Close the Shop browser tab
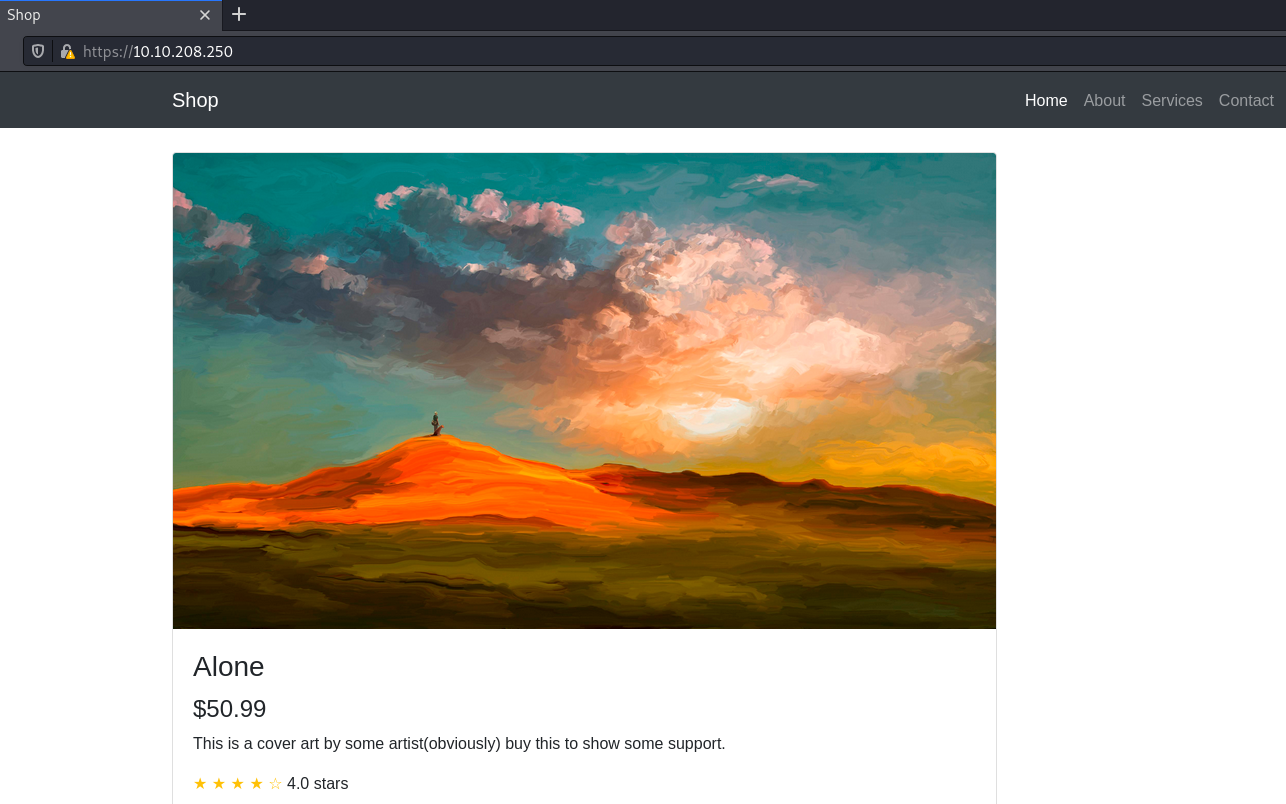This screenshot has width=1286, height=804. [205, 15]
